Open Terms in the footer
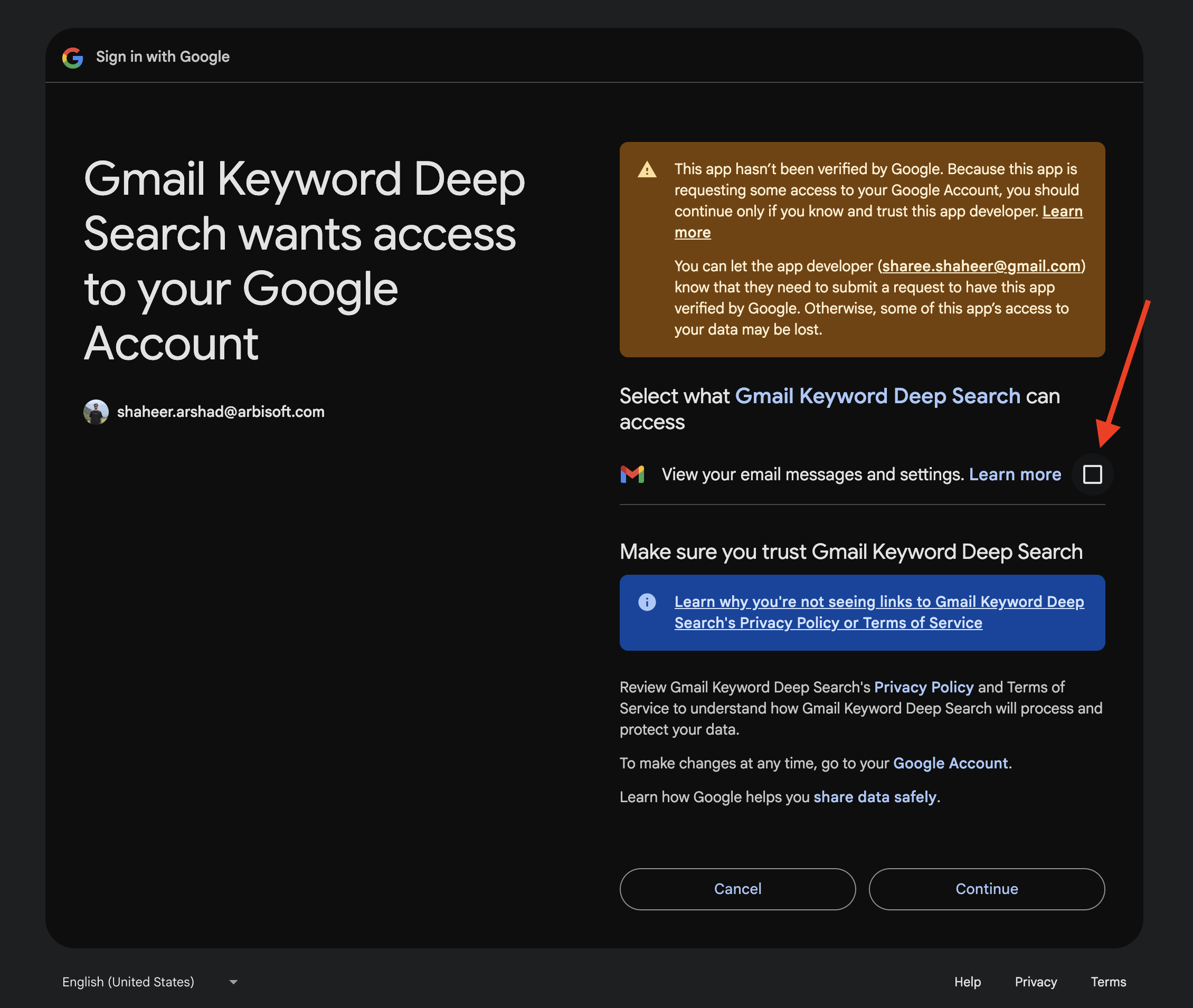Image resolution: width=1193 pixels, height=1008 pixels. pyautogui.click(x=1108, y=982)
